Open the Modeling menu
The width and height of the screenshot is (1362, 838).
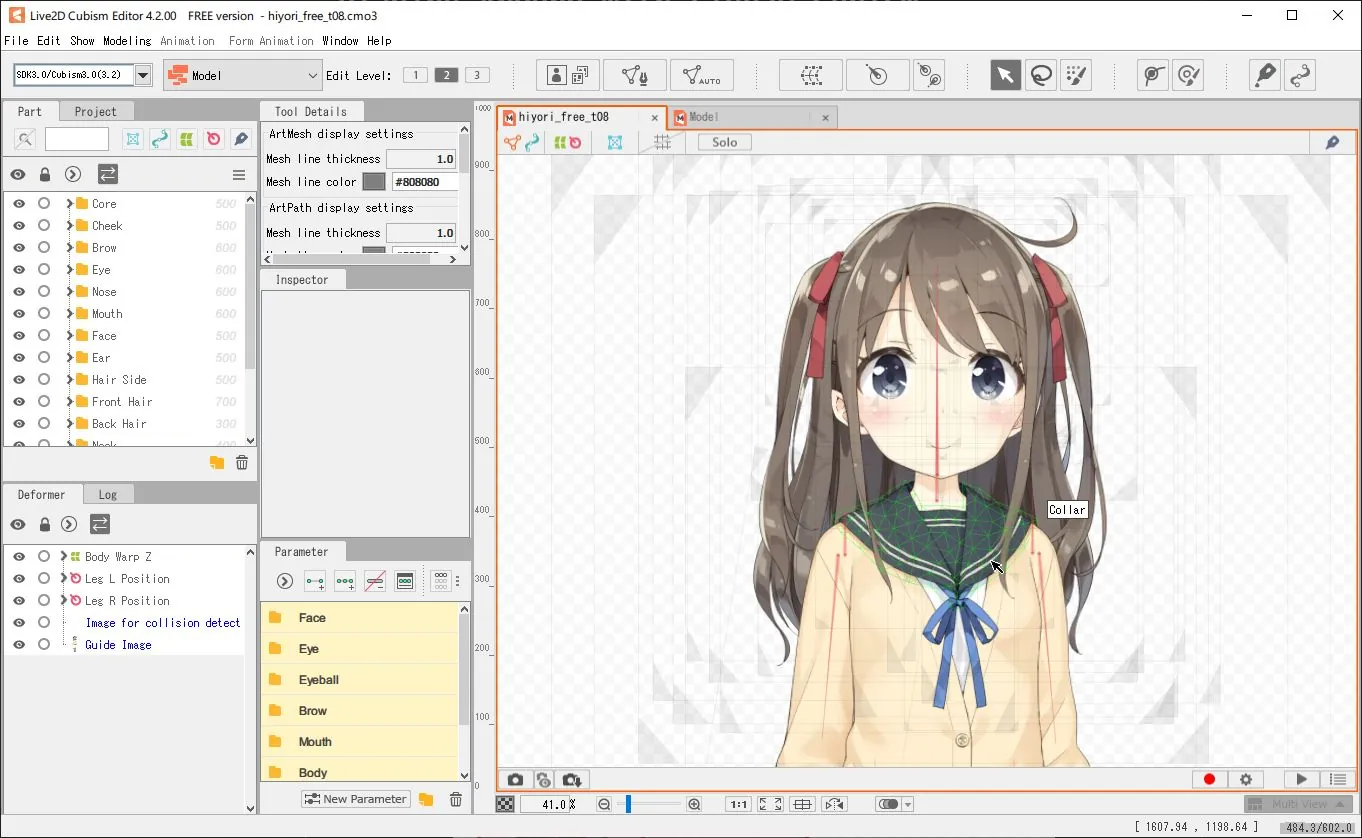[127, 41]
